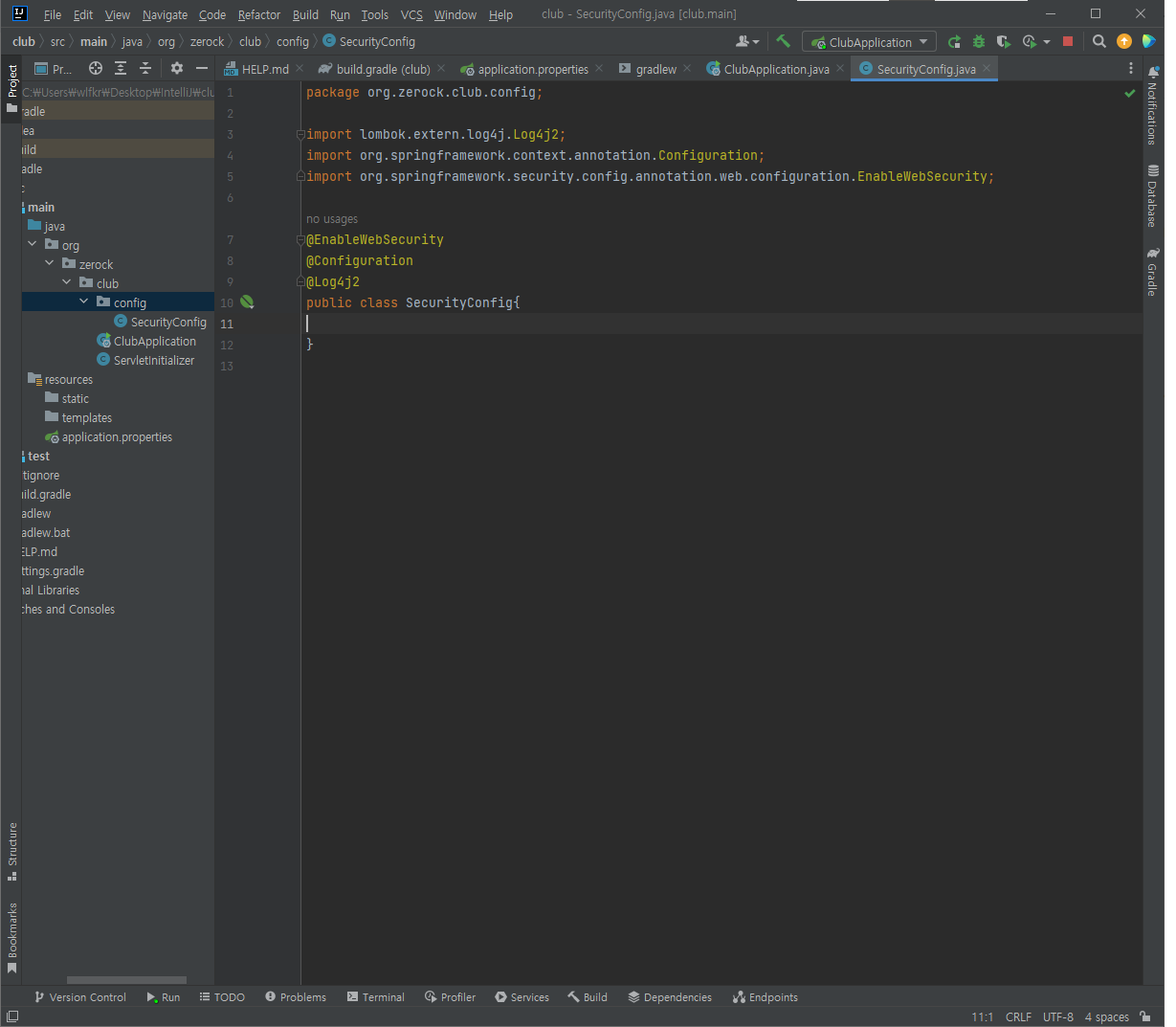This screenshot has height=1027, width=1176.
Task: Collapse the config package node
Action: 84,301
